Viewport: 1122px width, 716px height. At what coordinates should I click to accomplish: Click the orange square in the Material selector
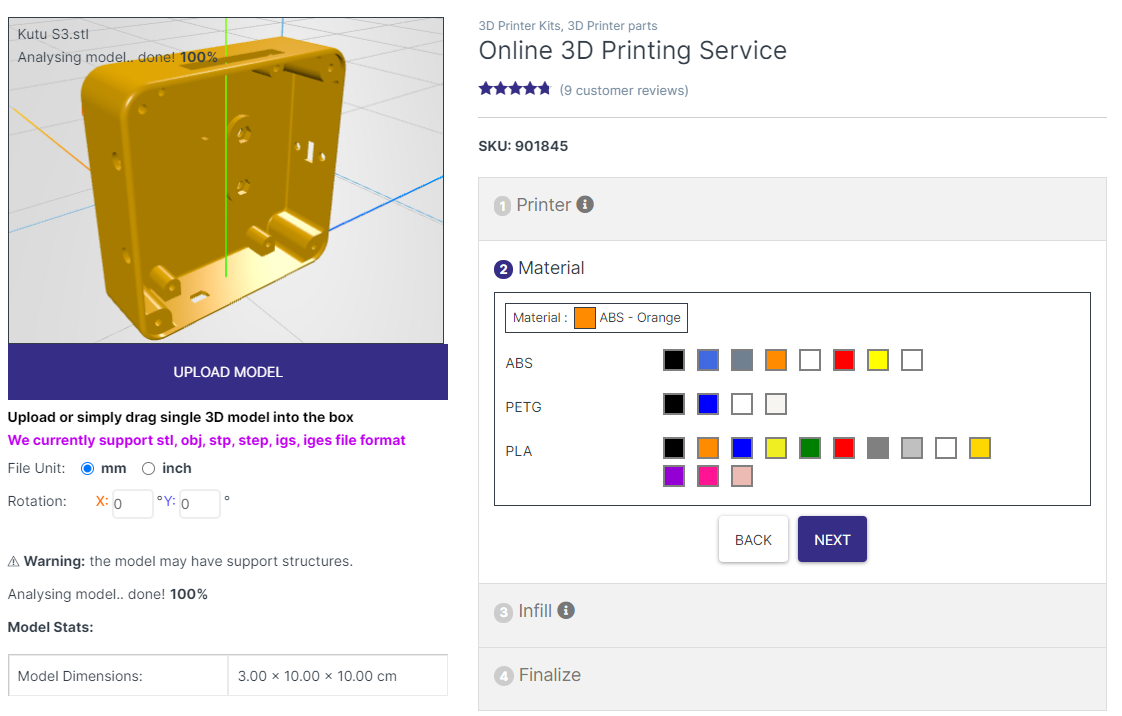point(584,317)
